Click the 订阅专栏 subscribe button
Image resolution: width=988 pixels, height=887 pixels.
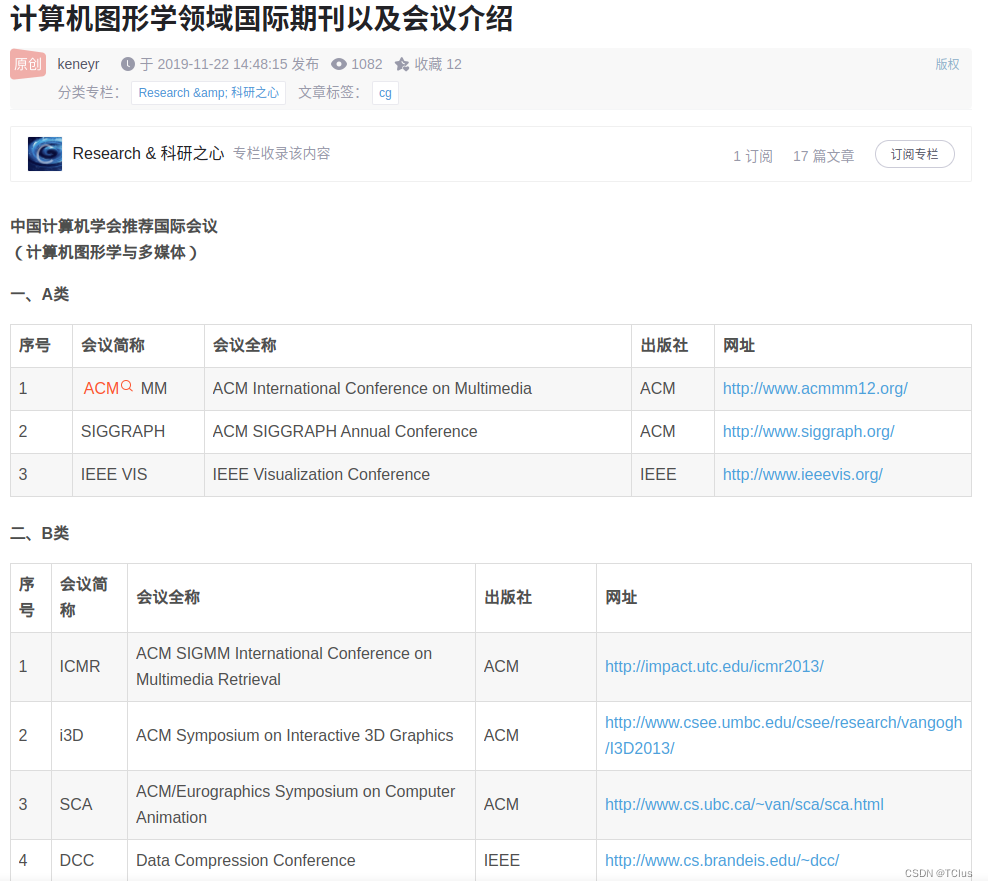[914, 154]
